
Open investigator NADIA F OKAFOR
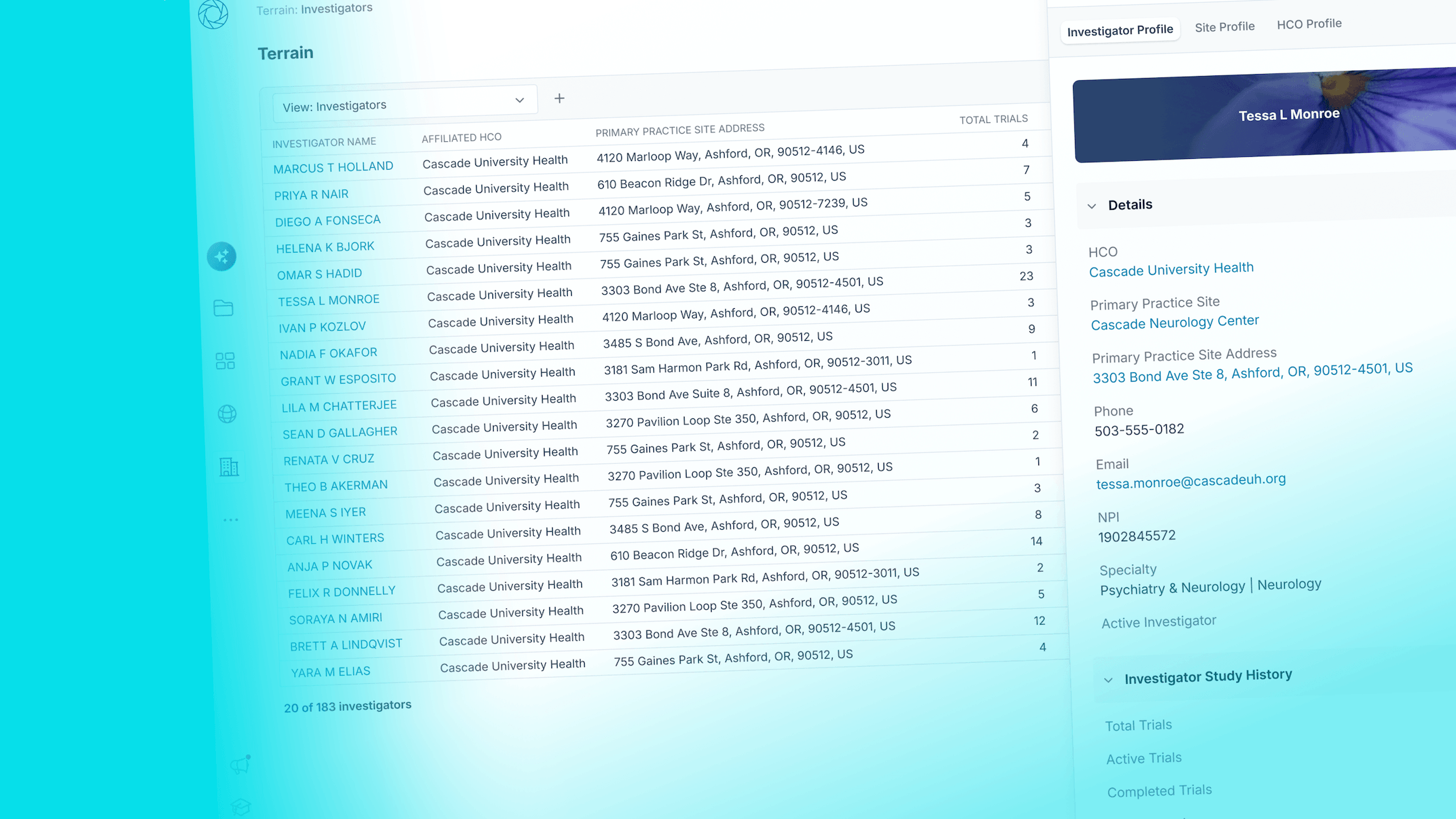pyautogui.click(x=328, y=354)
